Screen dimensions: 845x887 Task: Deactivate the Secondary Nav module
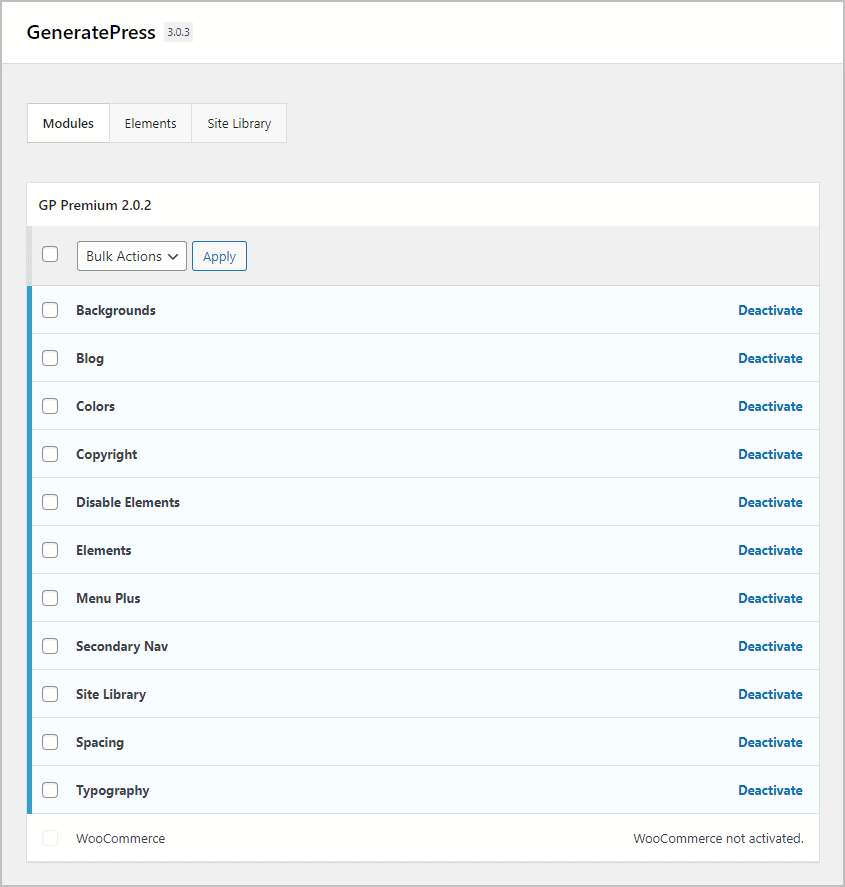click(770, 646)
